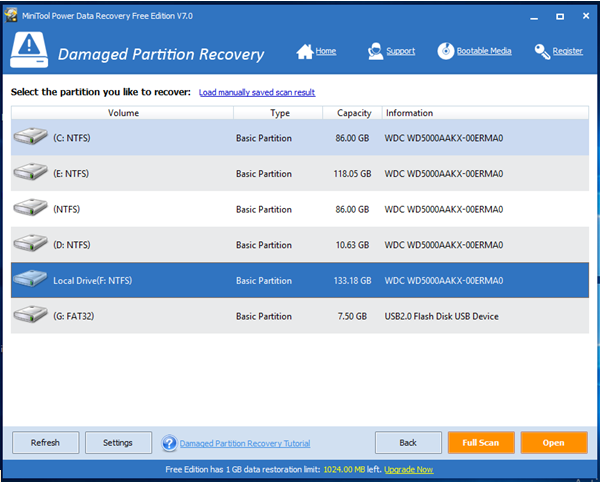Click the 7.50 GB capacity cell
The width and height of the screenshot is (600, 482).
[x=352, y=316]
